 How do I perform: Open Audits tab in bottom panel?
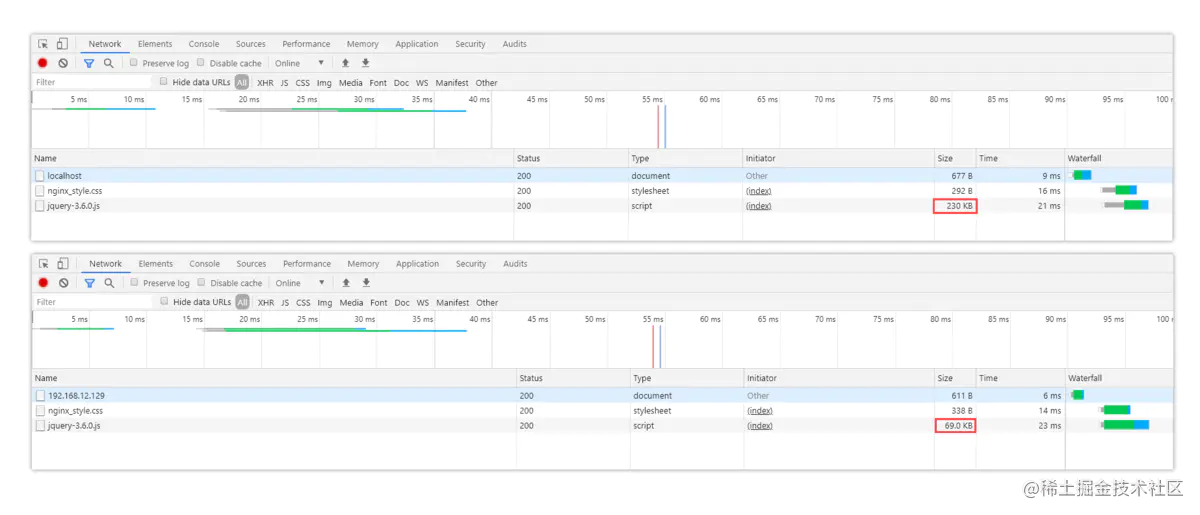(x=515, y=264)
